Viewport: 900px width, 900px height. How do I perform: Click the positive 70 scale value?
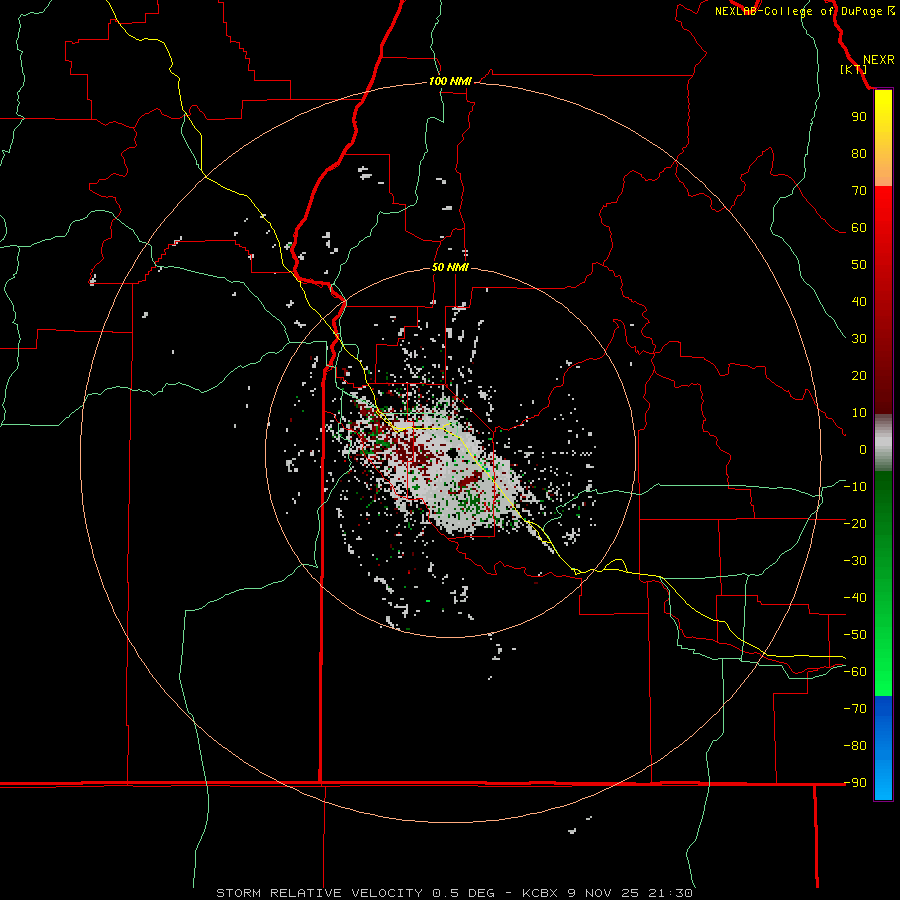859,191
